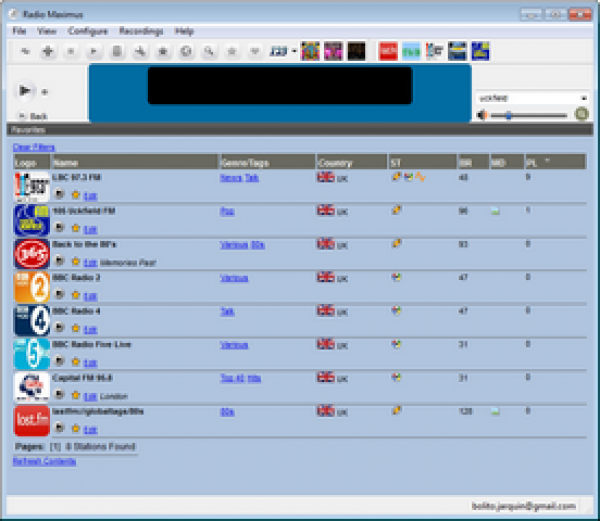Image resolution: width=600 pixels, height=521 pixels.
Task: Open the Recordings menu
Action: point(141,31)
